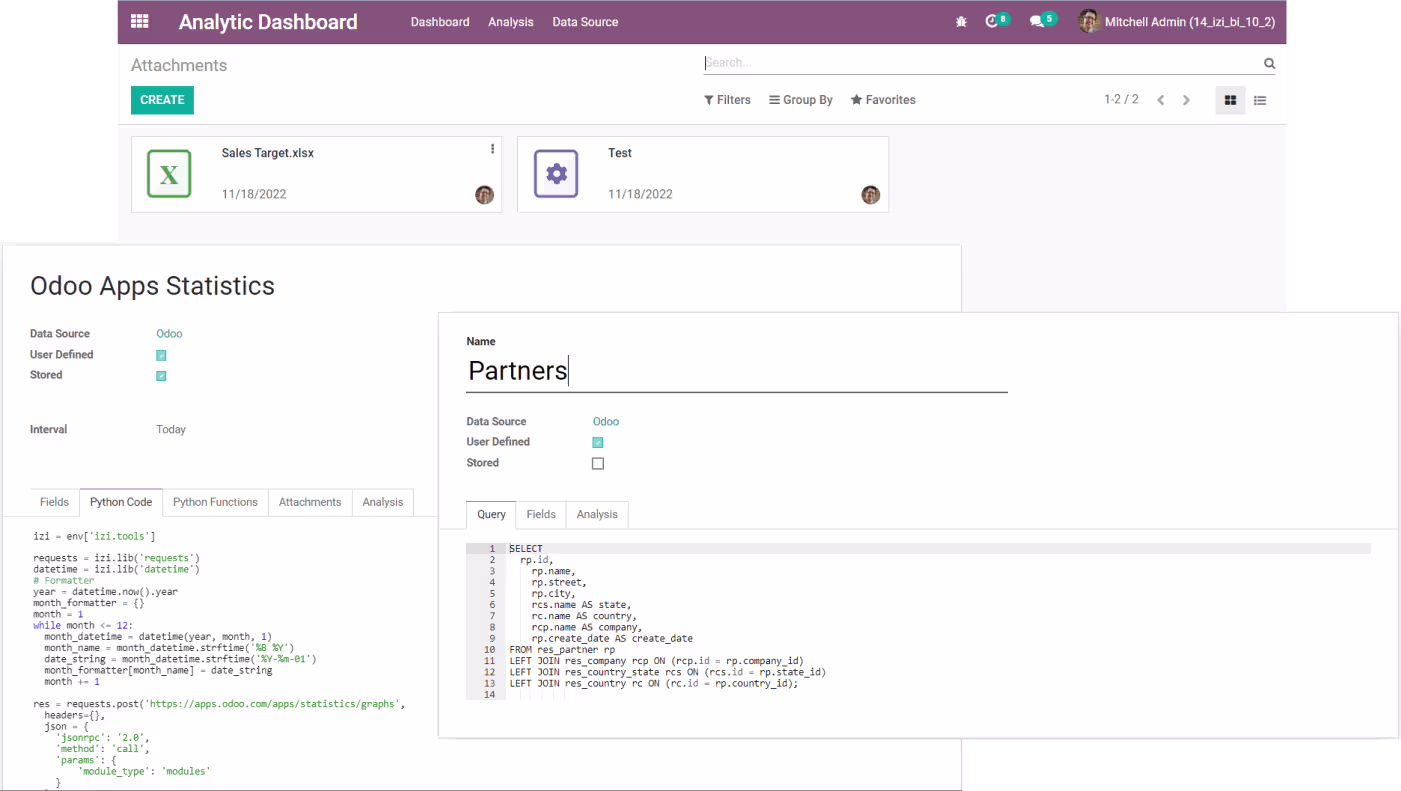Click the Attachments breadcrumb title
The height and width of the screenshot is (791, 1401).
(179, 65)
